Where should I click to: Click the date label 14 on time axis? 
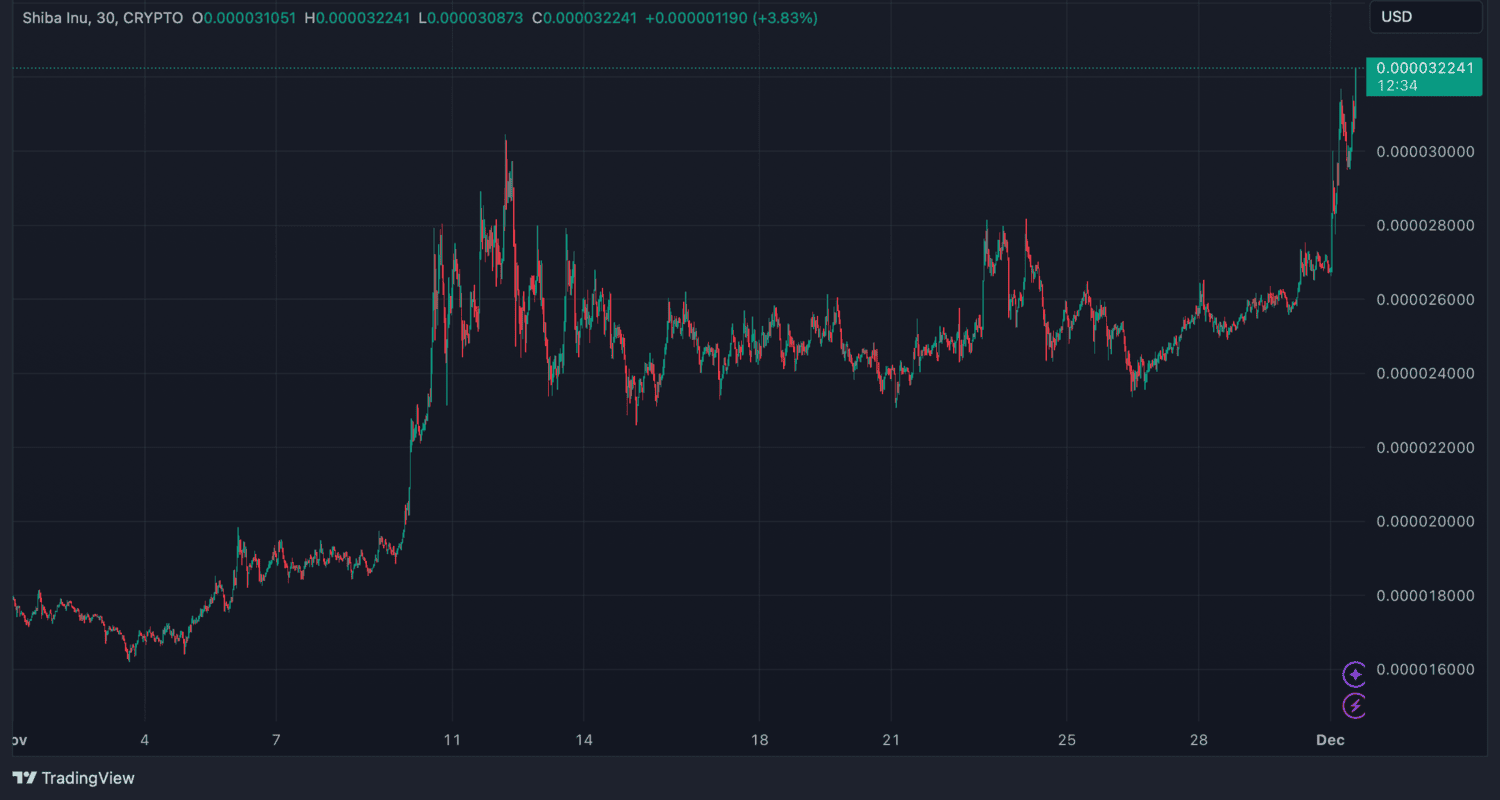[x=584, y=741]
